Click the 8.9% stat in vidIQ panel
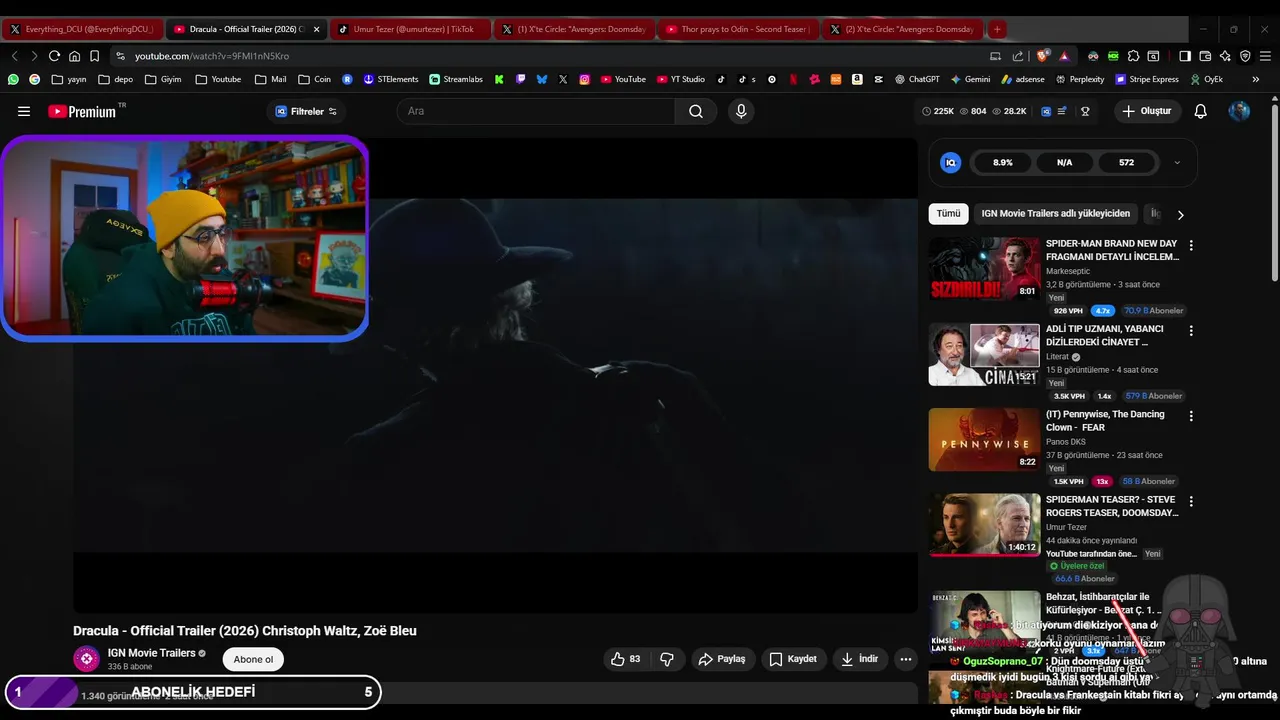The width and height of the screenshot is (1280, 720). 1002,162
